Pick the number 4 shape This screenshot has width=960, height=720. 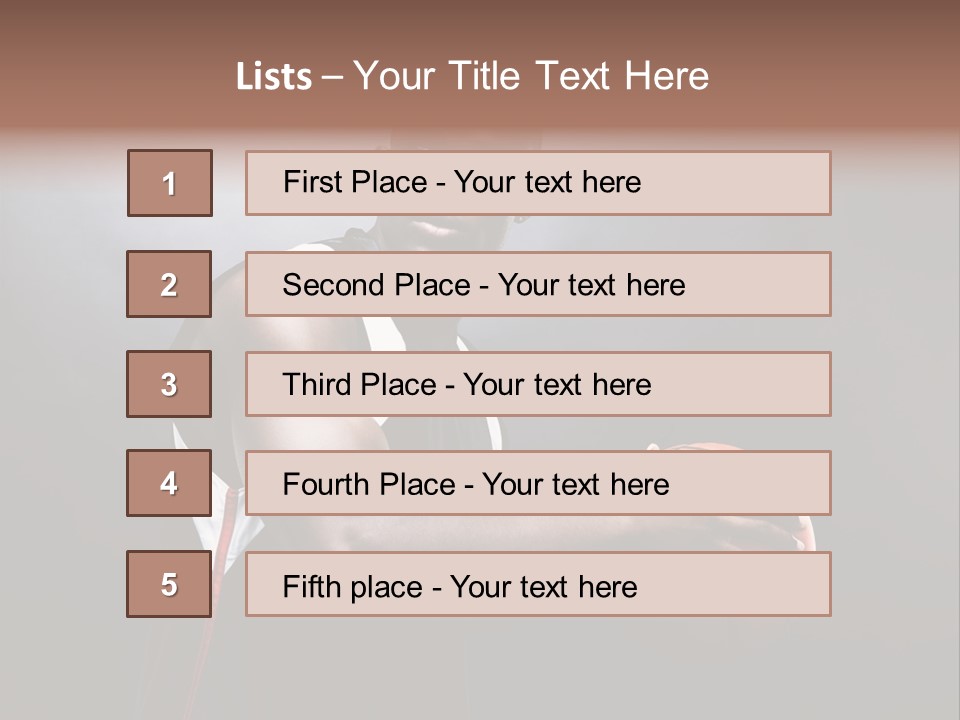point(169,483)
